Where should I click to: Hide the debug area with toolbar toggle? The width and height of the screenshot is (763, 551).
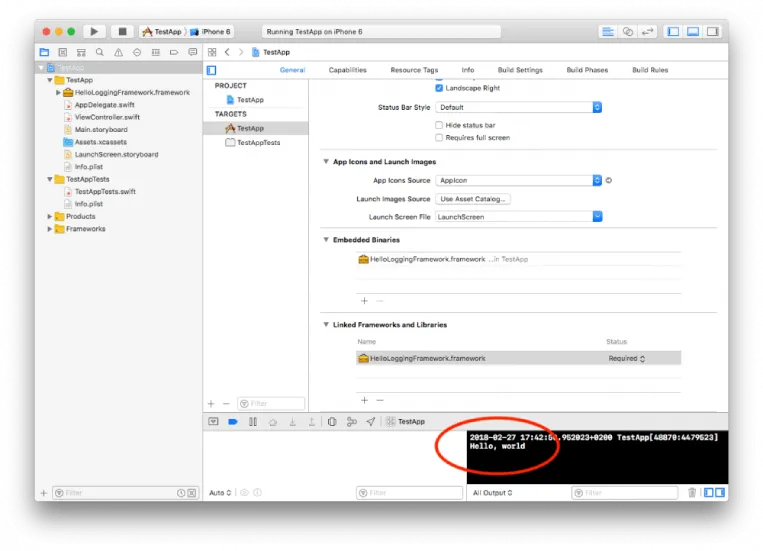click(213, 422)
